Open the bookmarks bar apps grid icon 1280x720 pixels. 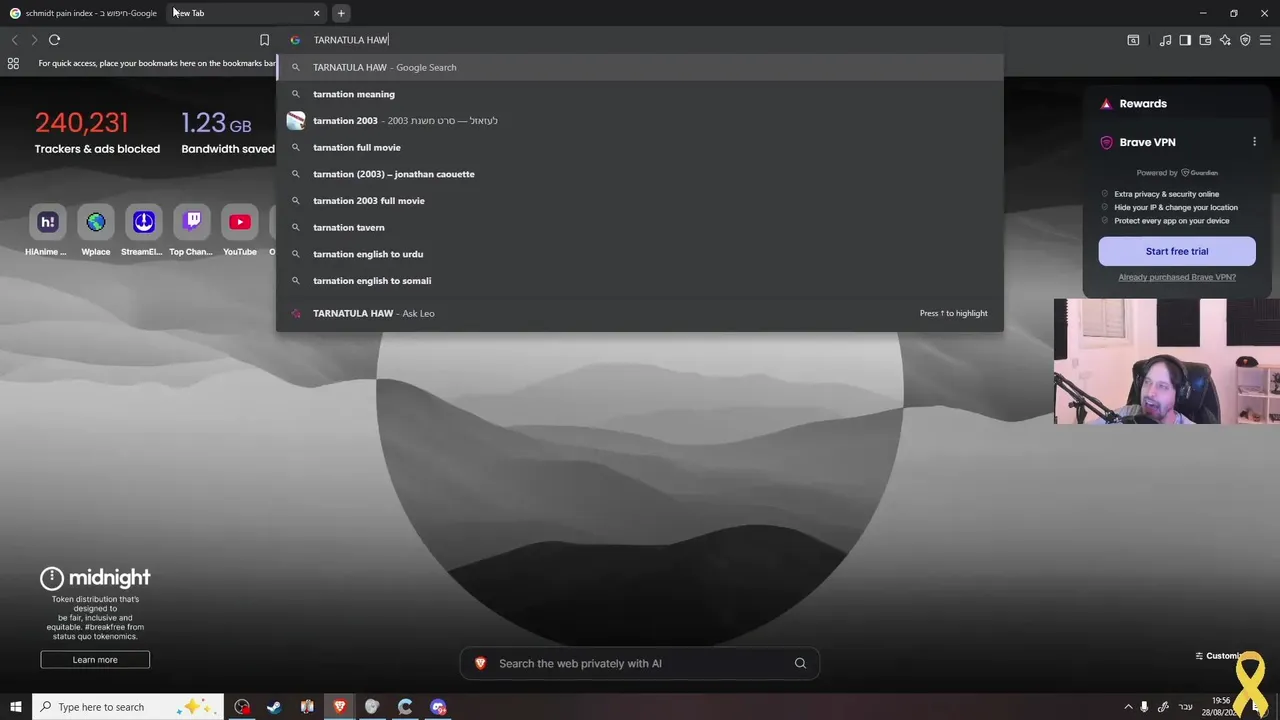pyautogui.click(x=13, y=63)
